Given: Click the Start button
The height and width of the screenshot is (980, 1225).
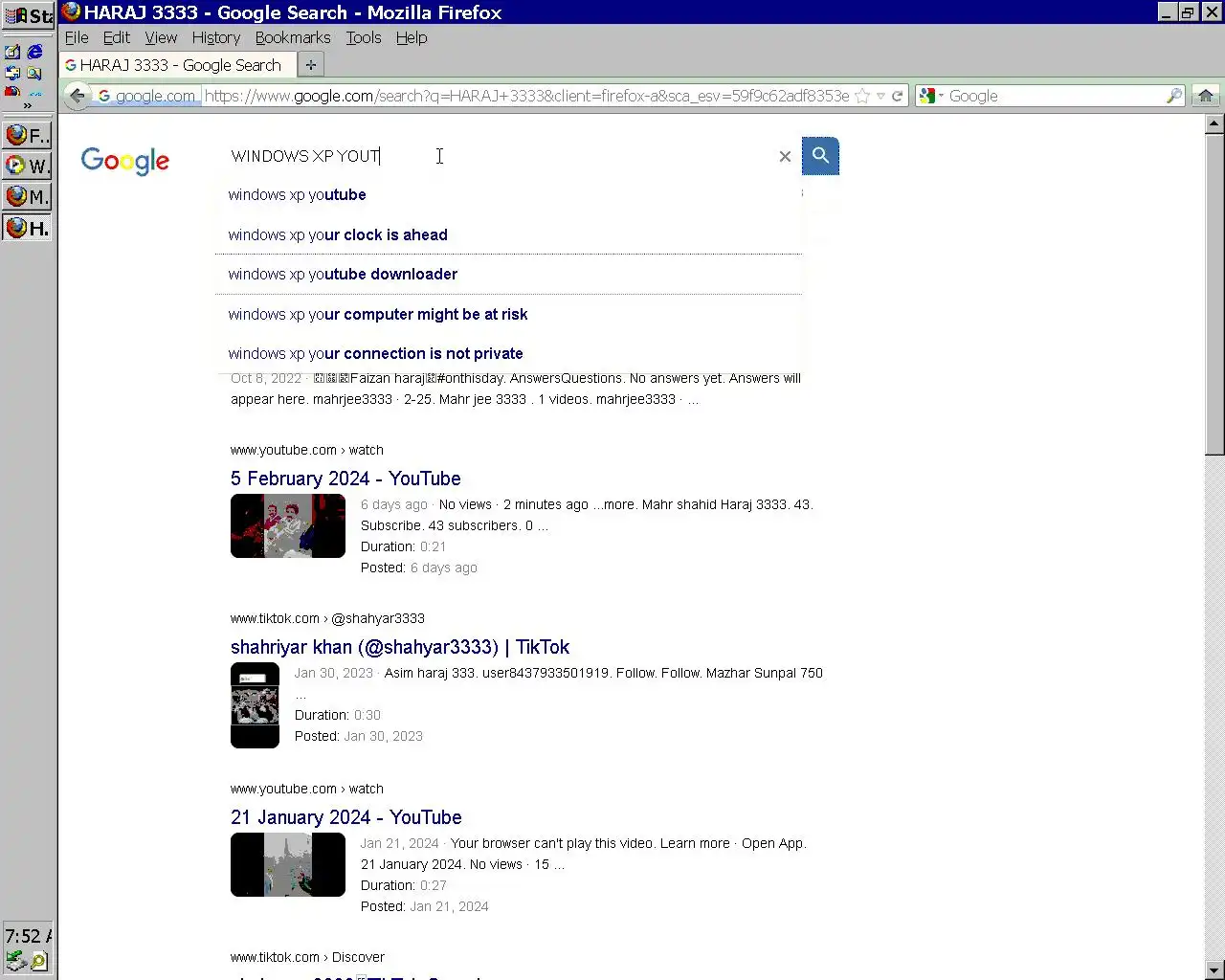Looking at the screenshot, I should (29, 15).
